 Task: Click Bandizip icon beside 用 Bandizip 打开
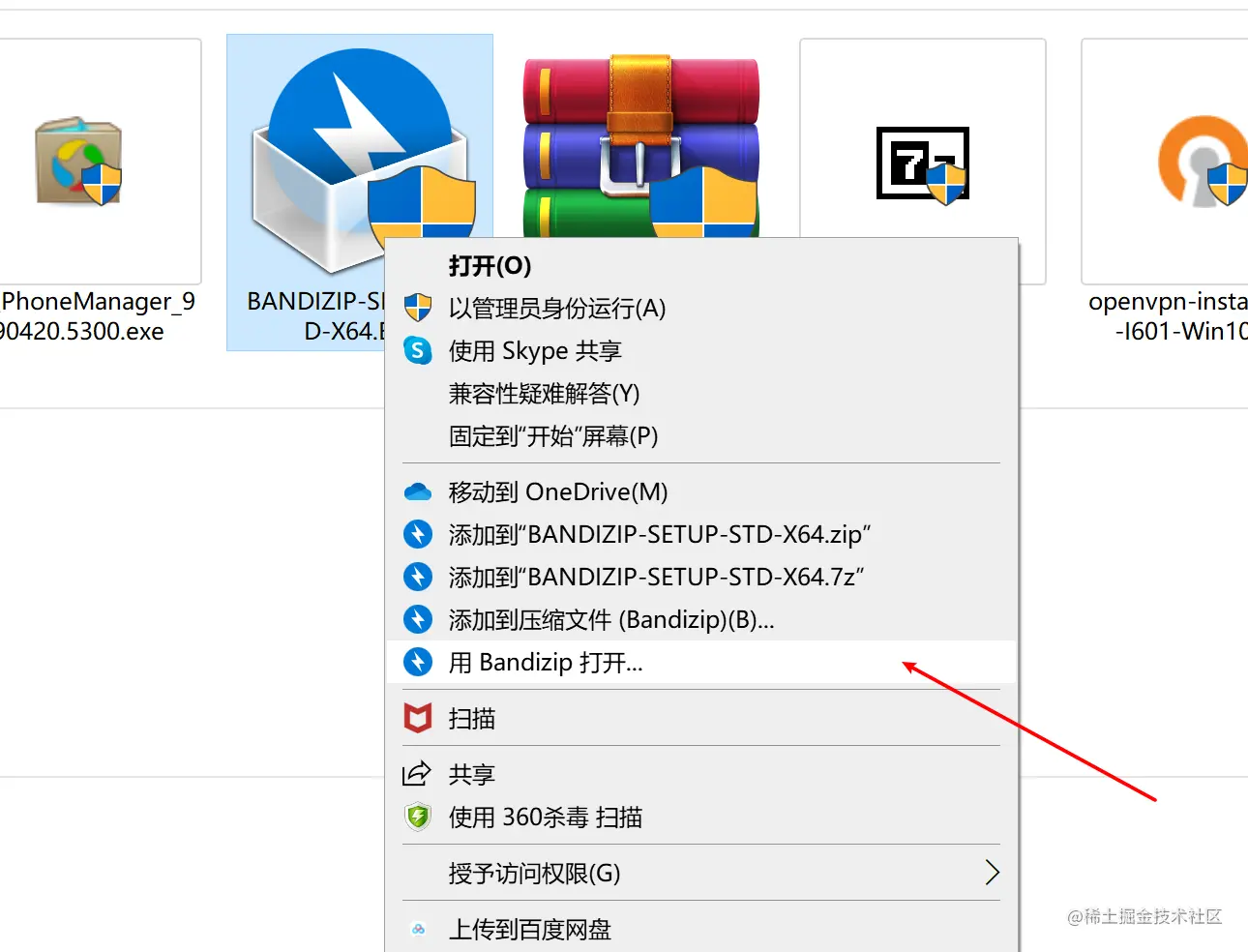pyautogui.click(x=417, y=663)
